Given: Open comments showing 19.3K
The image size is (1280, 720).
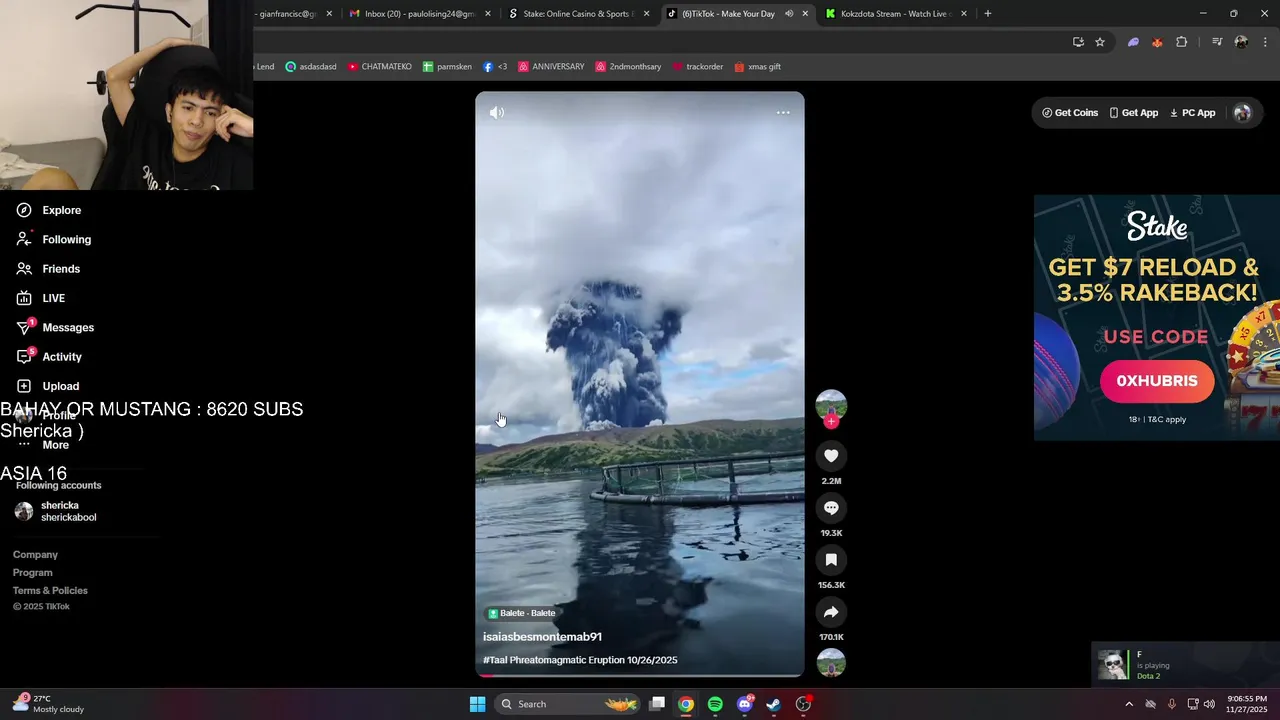Looking at the screenshot, I should point(831,508).
